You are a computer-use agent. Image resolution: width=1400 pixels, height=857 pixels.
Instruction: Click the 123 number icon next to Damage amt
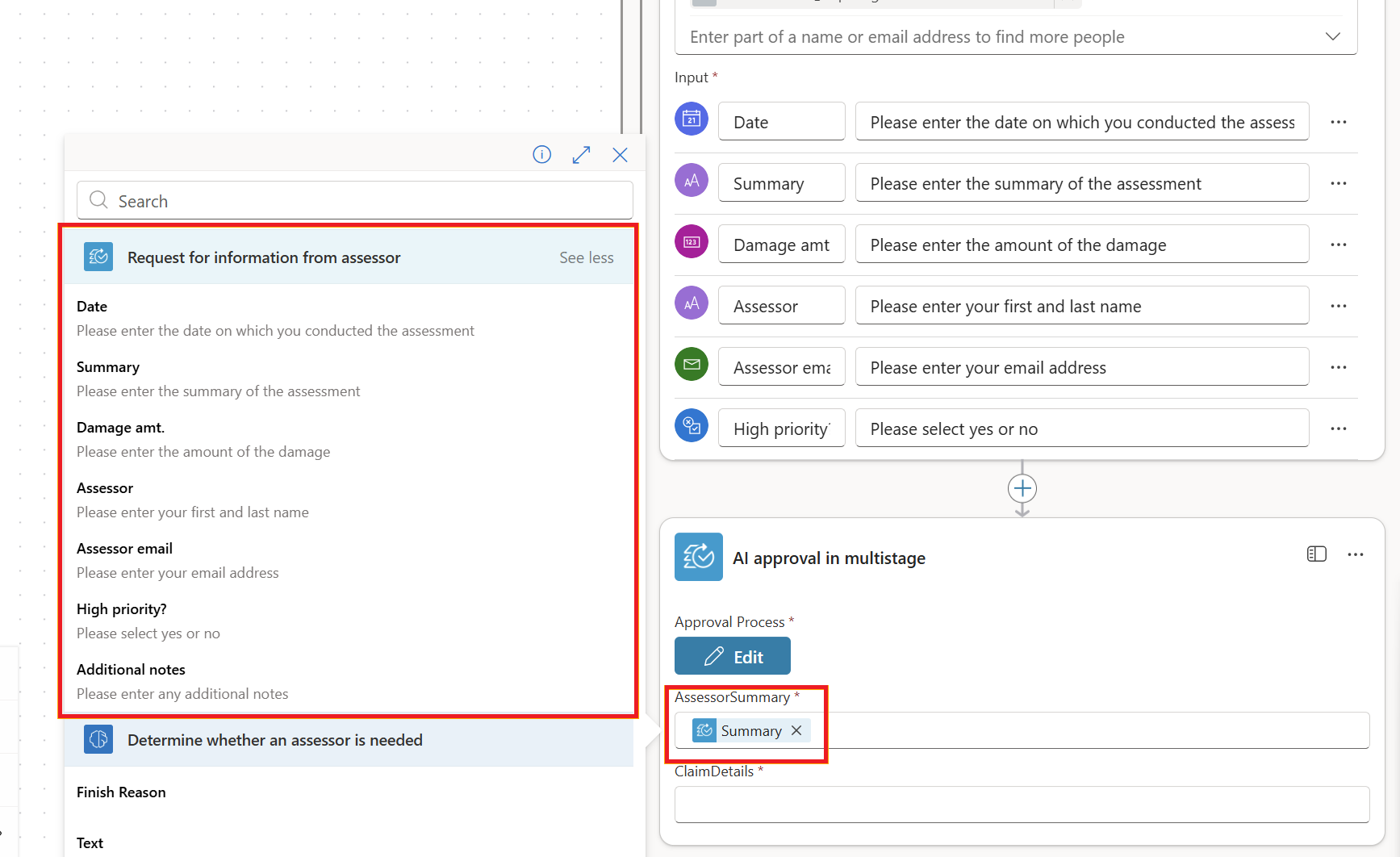point(692,241)
